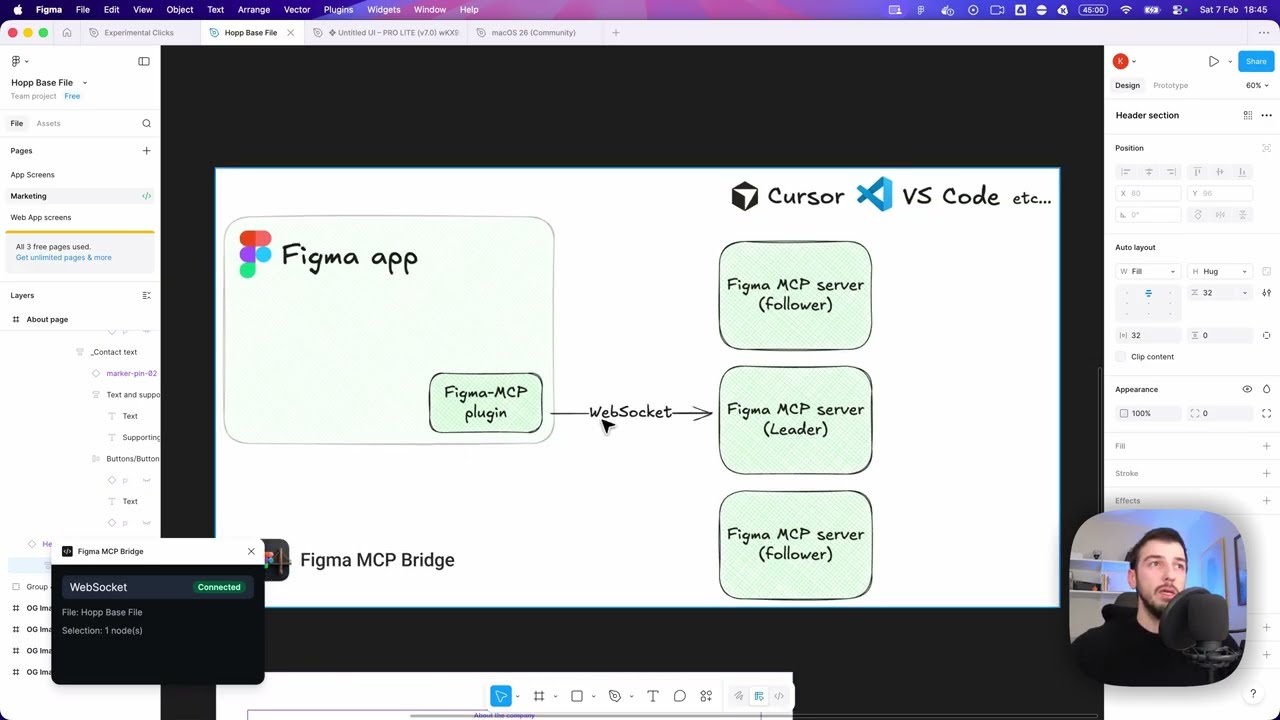Viewport: 1280px width, 720px height.
Task: Collapse the sidebar with panel toggle icon
Action: coord(144,61)
